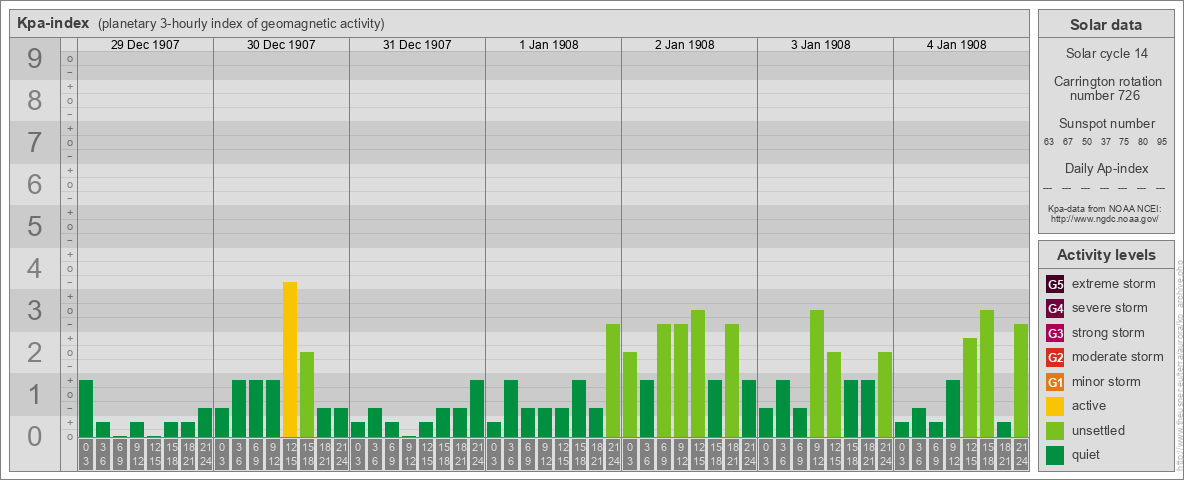Click the G5 extreme storm legend icon
Screen dimensions: 1184x480
[1055, 284]
